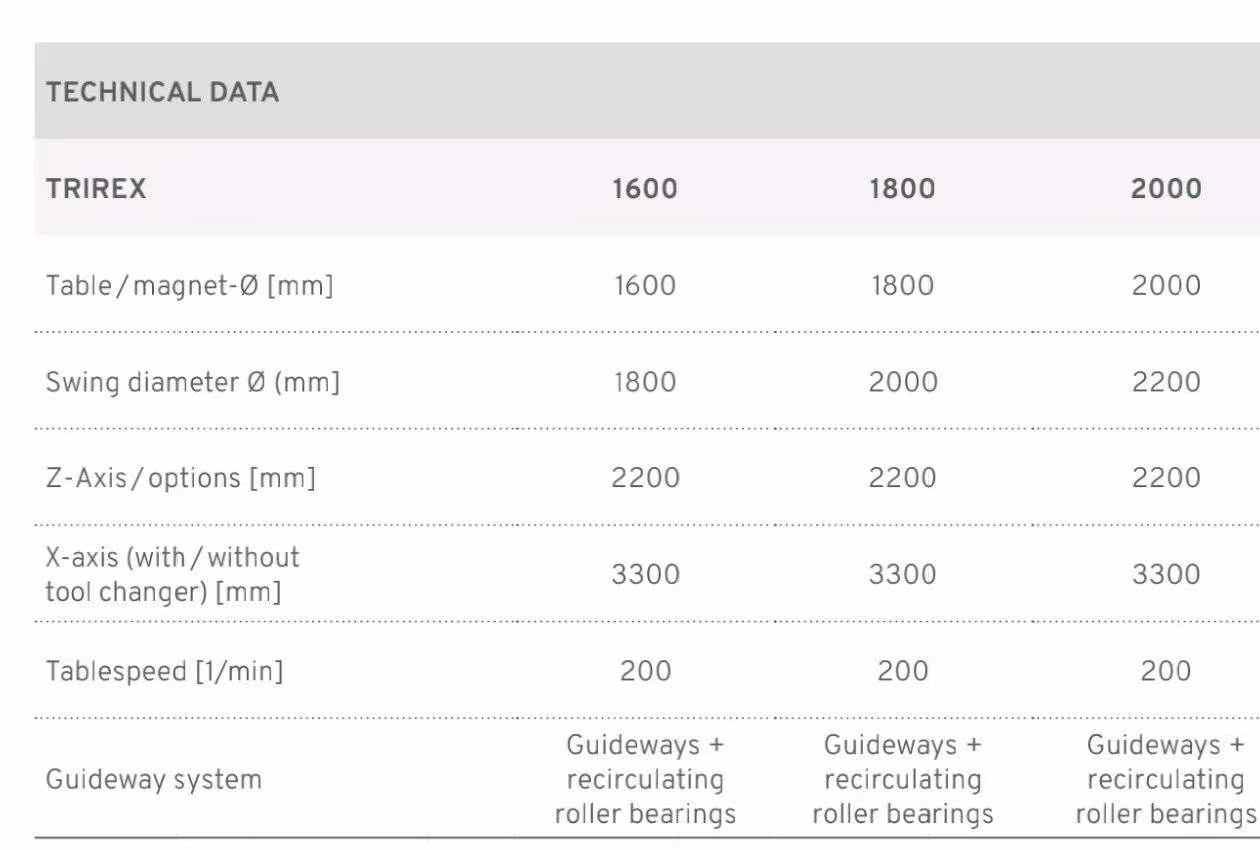Click the Z-Axis/options [mm] row label

point(181,478)
